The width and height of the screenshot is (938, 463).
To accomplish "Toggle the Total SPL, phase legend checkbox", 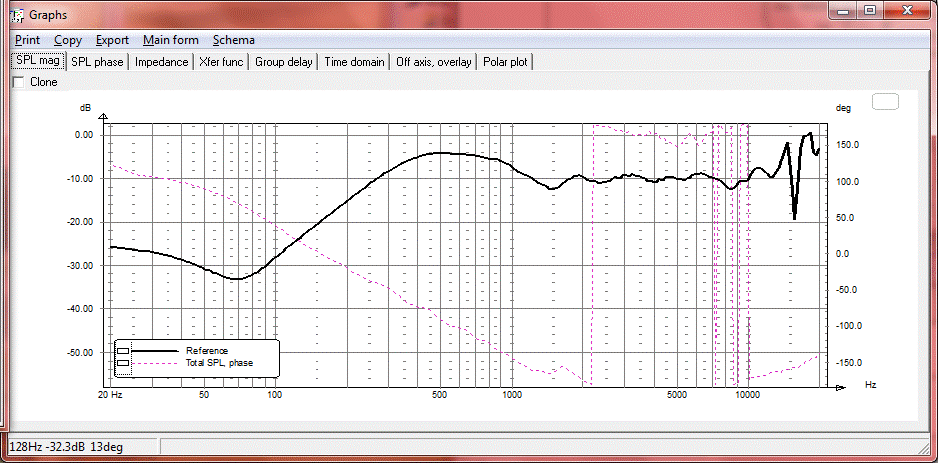I will [123, 363].
